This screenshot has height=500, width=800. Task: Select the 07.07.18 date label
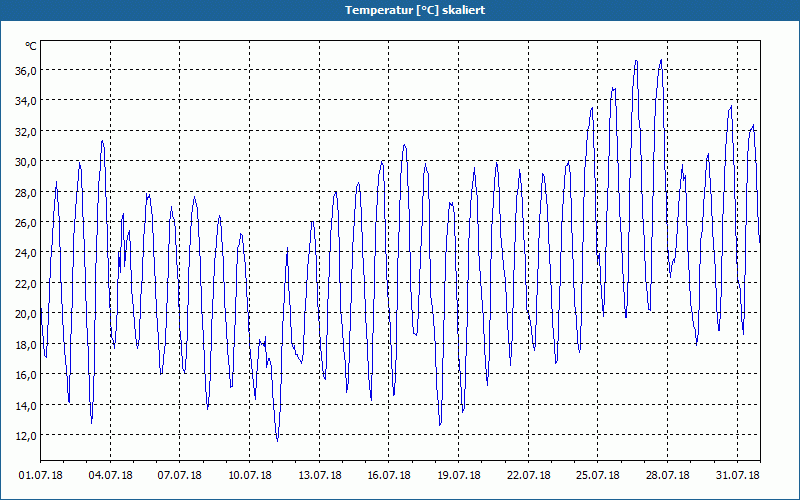180,476
